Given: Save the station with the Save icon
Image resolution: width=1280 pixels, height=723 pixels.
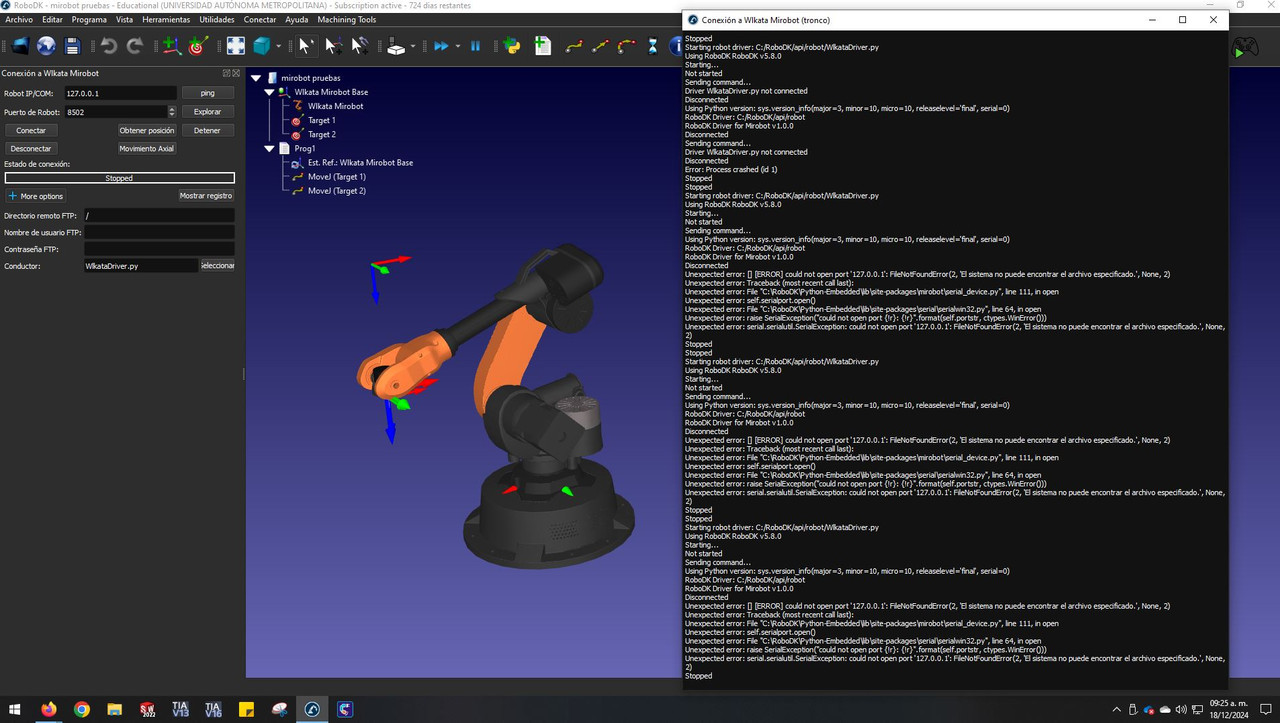Looking at the screenshot, I should 74,45.
